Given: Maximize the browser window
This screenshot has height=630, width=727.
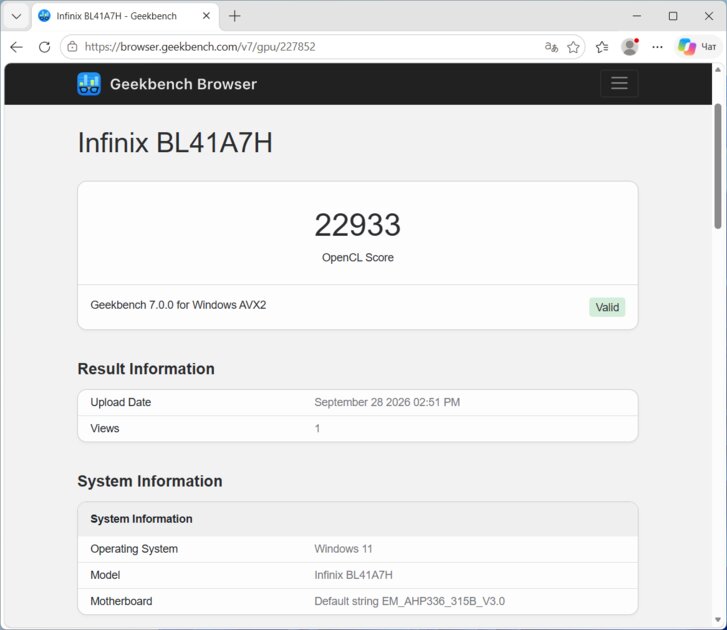Looking at the screenshot, I should [x=673, y=16].
